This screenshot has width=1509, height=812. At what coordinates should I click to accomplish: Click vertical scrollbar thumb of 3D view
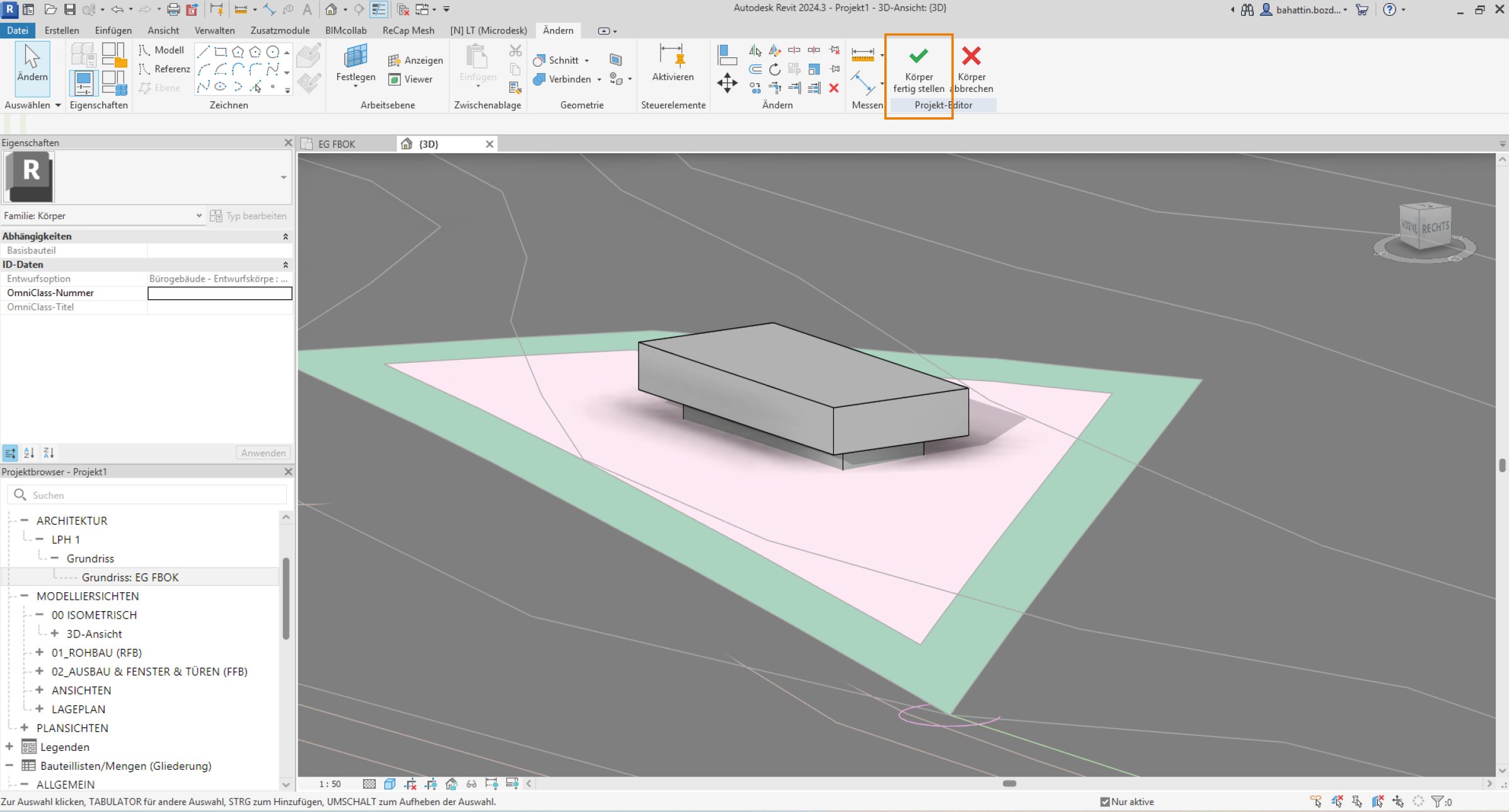coord(1502,465)
